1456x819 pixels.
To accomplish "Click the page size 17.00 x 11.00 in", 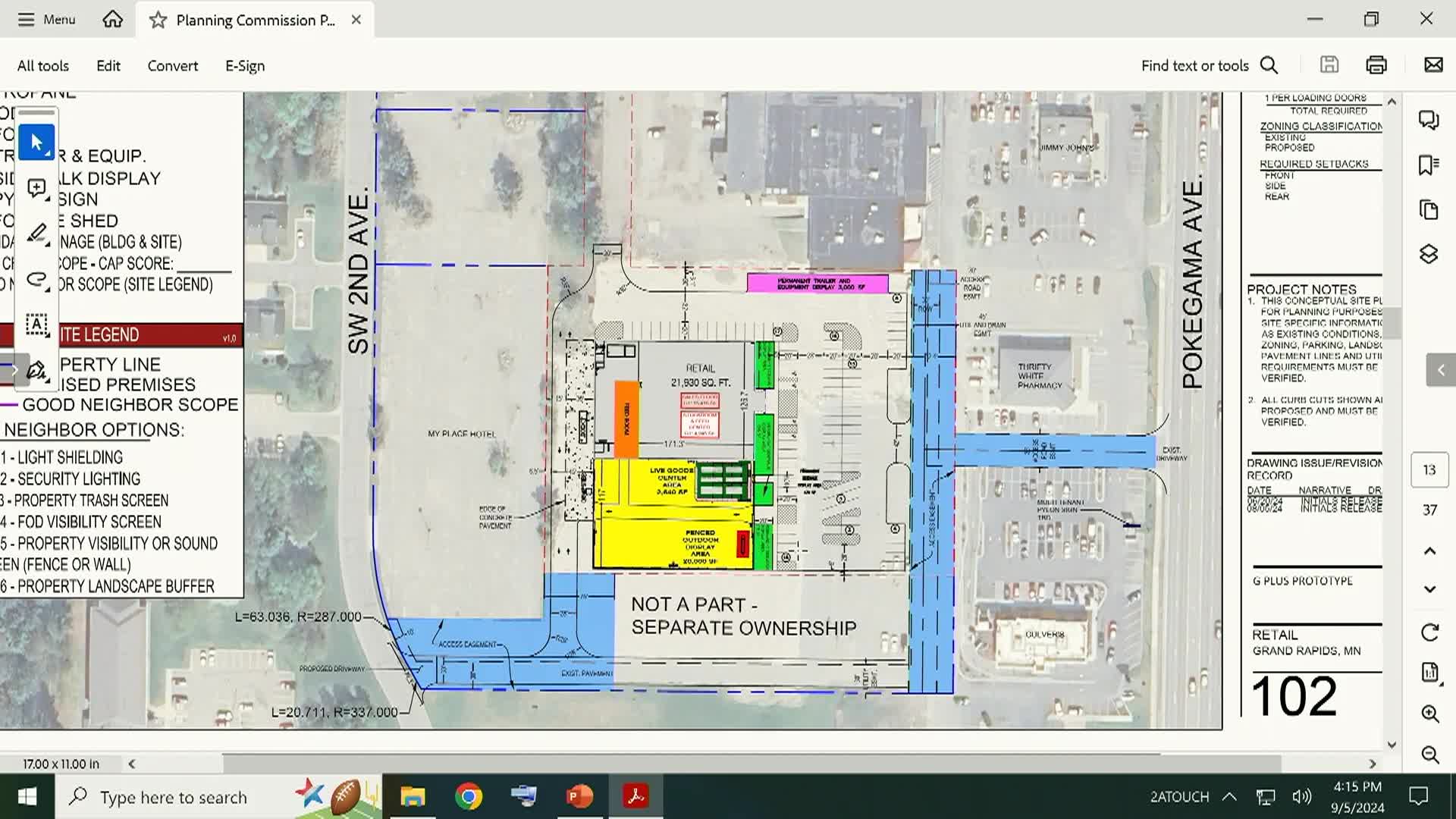I will pos(61,764).
